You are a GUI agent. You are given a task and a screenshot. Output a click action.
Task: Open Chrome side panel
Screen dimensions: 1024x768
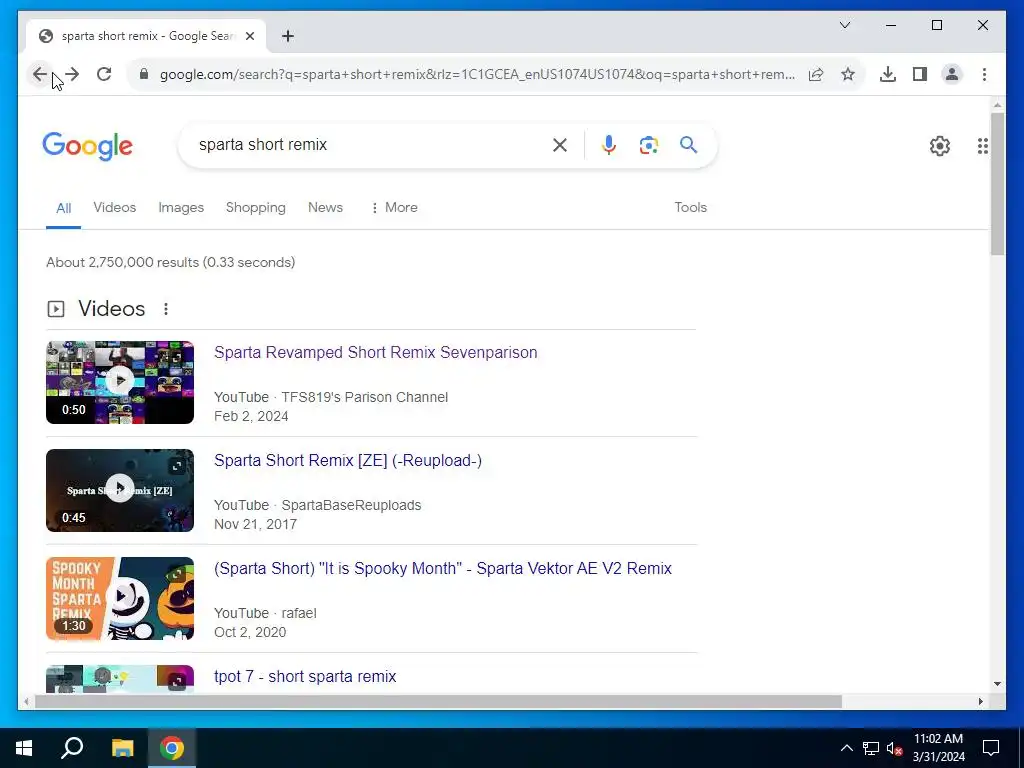click(920, 74)
